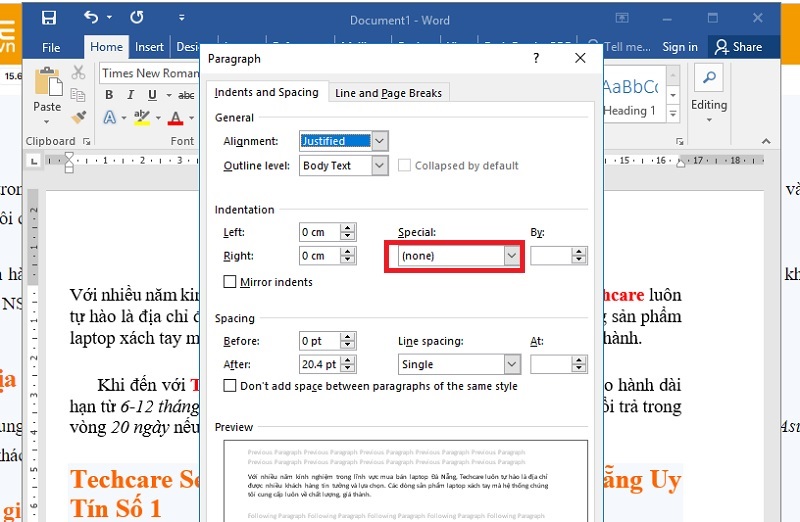Open the Editing group dropdown

click(x=709, y=120)
